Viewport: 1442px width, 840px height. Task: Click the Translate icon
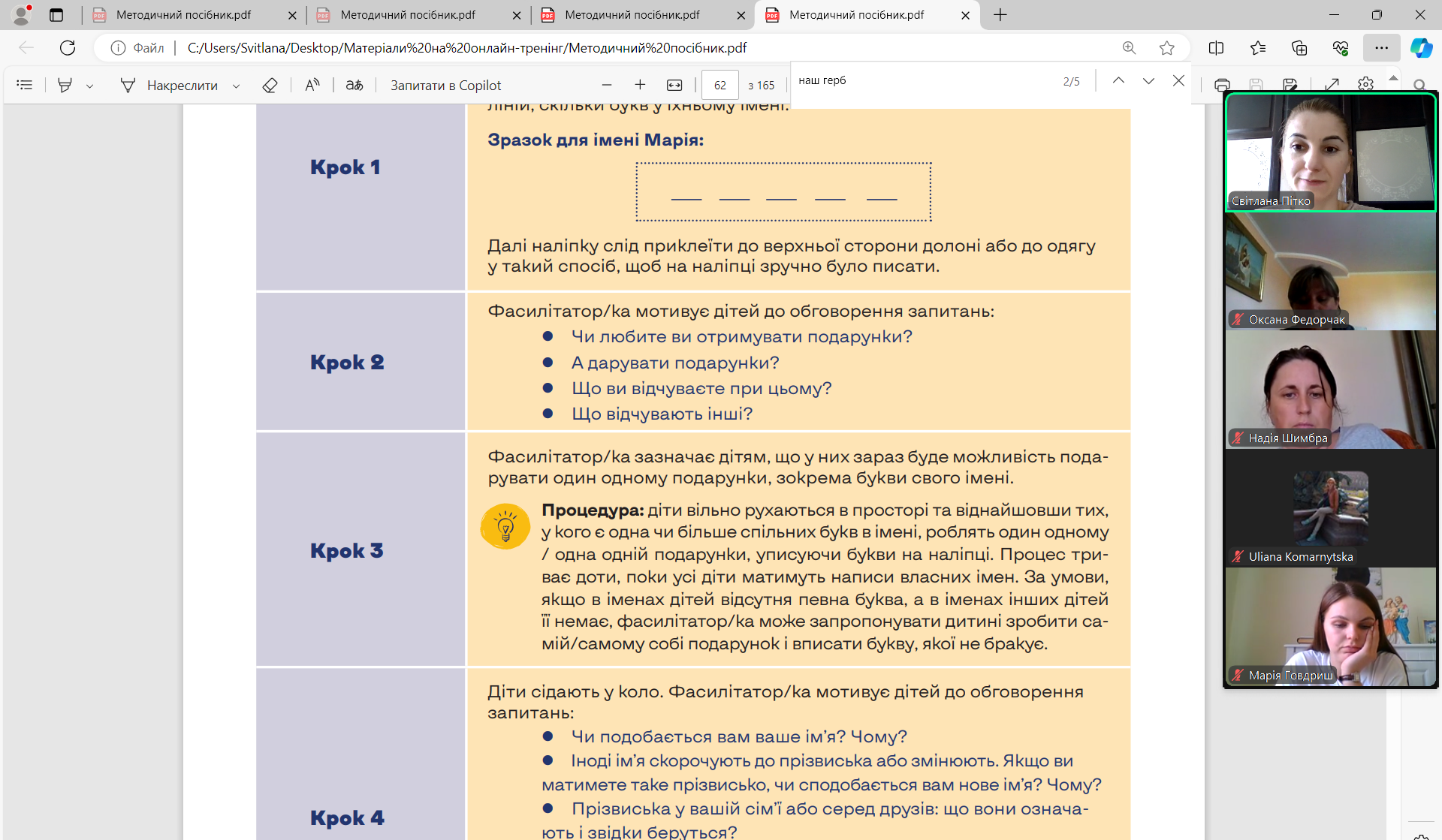click(354, 85)
